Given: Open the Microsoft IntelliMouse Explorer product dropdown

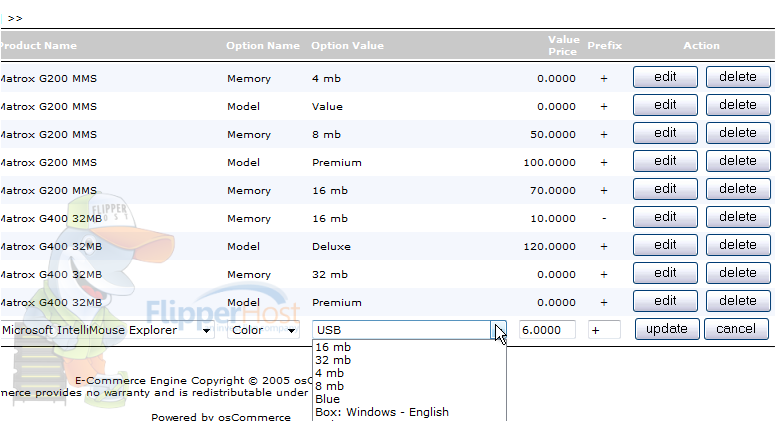Looking at the screenshot, I should pos(107,330).
